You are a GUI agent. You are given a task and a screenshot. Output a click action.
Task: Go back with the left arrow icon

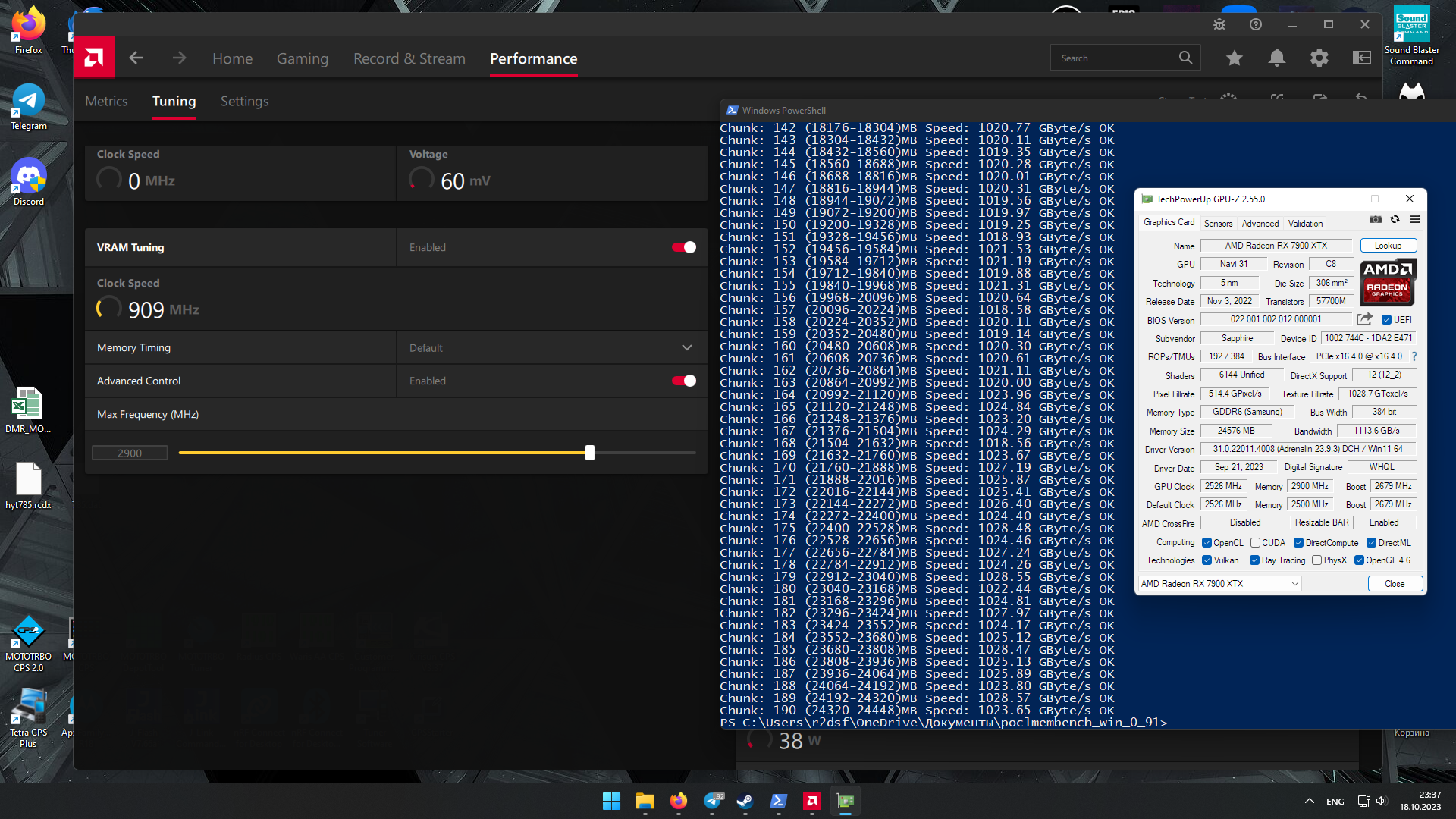[136, 58]
